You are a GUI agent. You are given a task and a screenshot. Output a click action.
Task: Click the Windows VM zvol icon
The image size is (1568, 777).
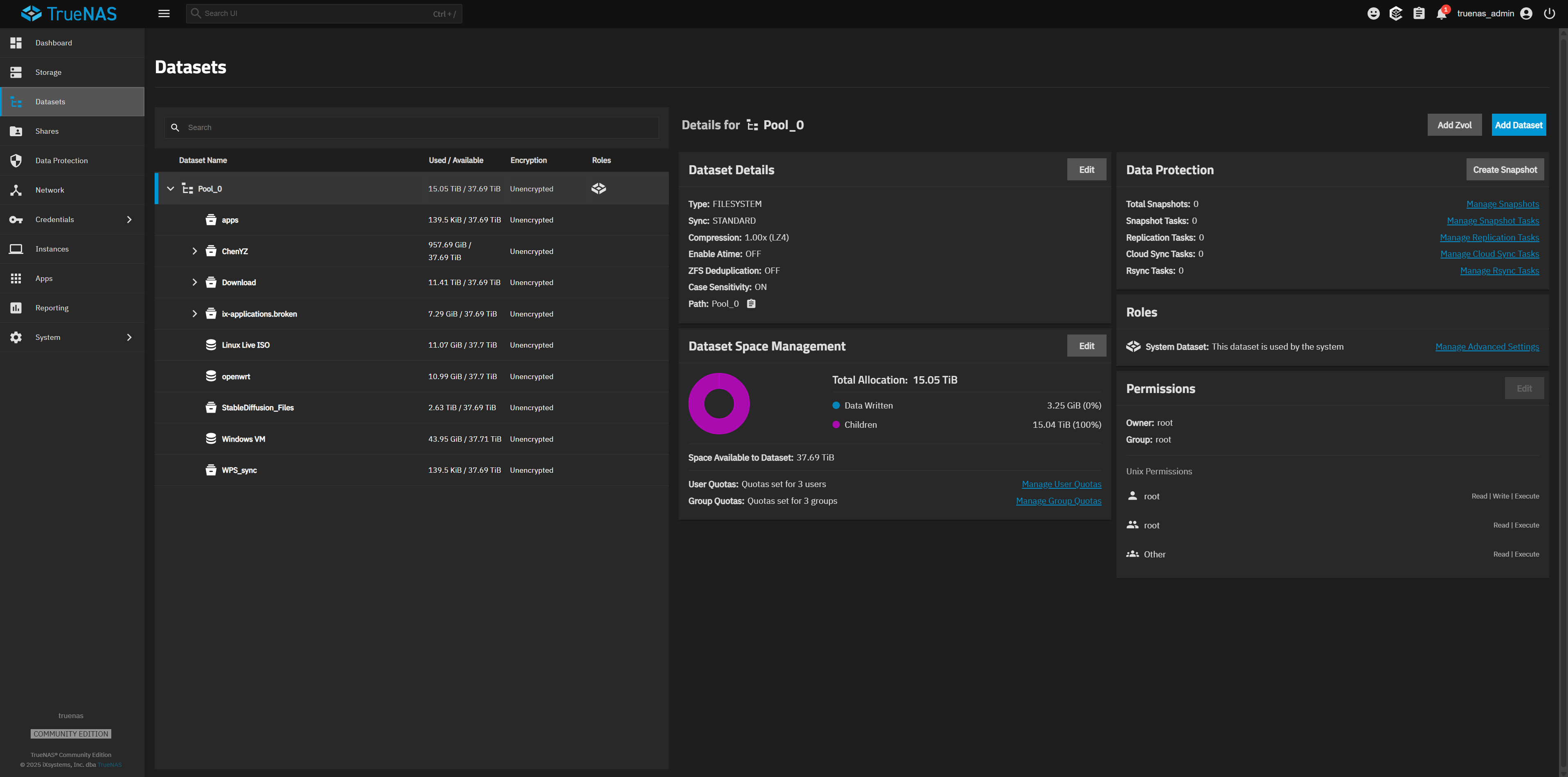pyautogui.click(x=211, y=439)
